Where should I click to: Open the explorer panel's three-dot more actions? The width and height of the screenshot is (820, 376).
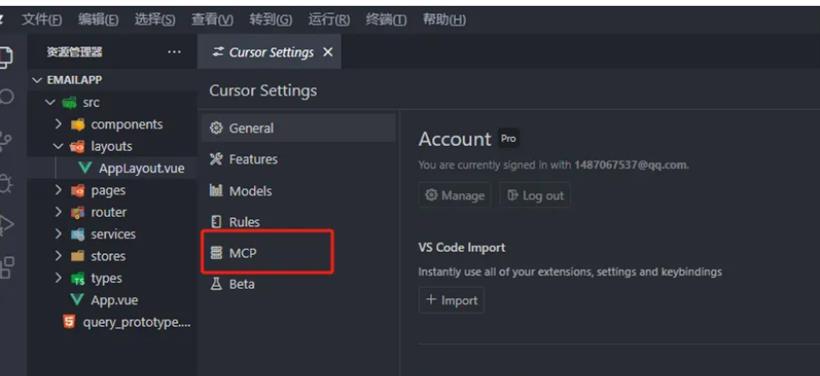click(x=174, y=52)
